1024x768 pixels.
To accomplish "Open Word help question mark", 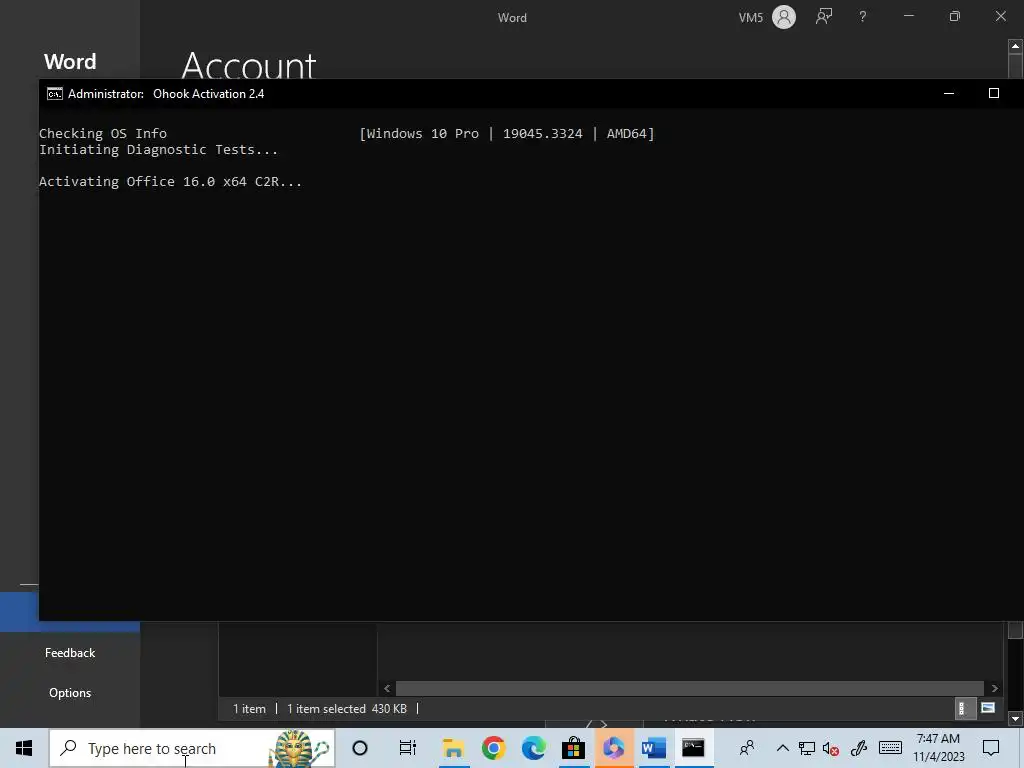I will pyautogui.click(x=863, y=17).
